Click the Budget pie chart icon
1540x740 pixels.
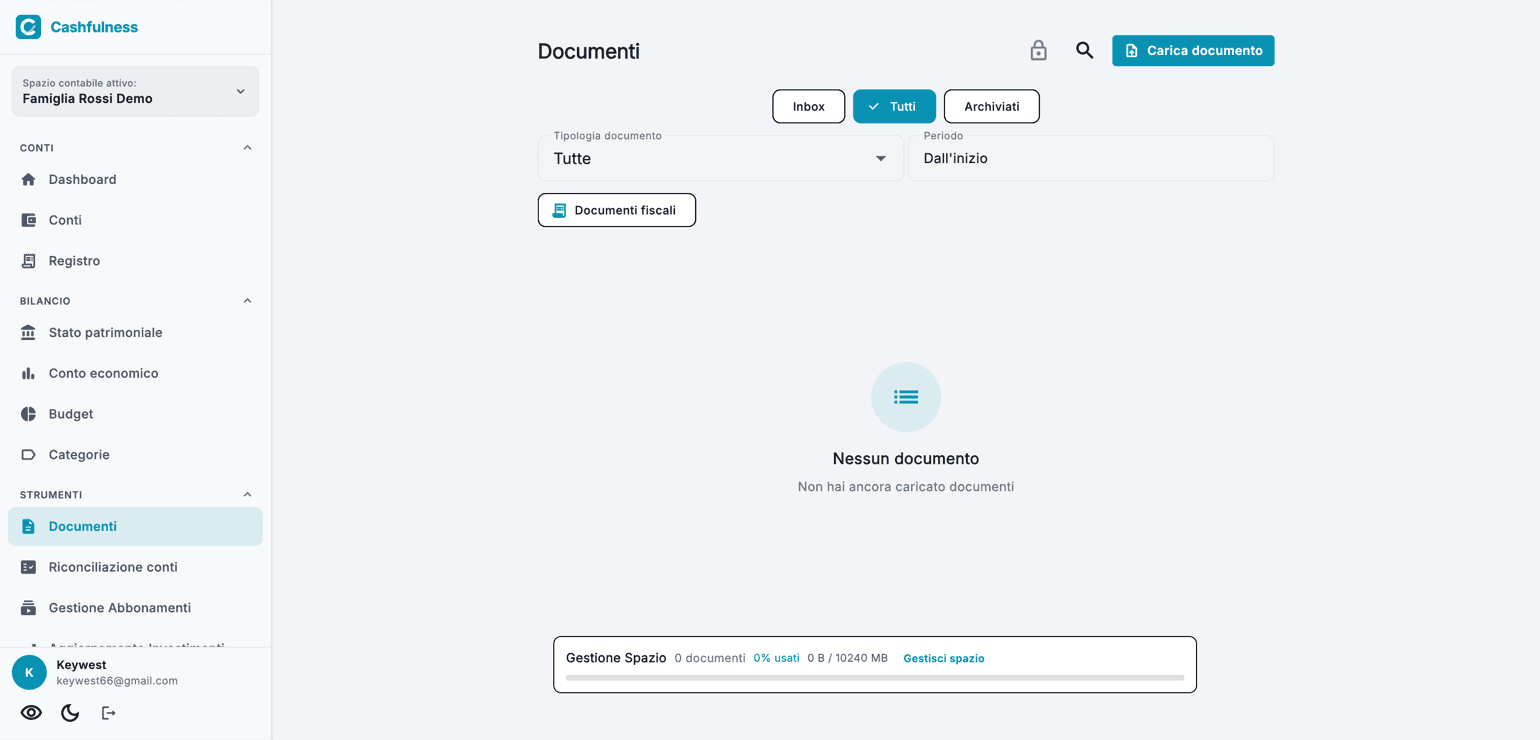[28, 414]
